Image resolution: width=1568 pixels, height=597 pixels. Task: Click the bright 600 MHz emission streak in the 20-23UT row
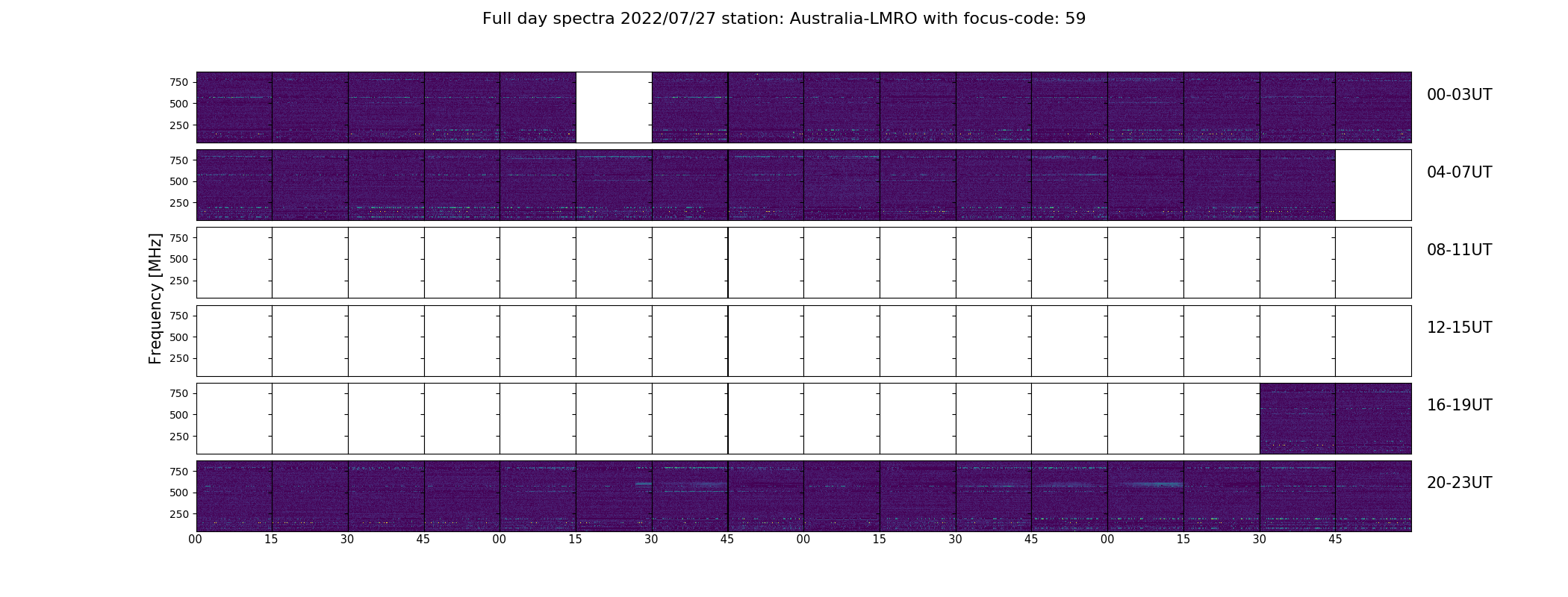(x=1154, y=484)
